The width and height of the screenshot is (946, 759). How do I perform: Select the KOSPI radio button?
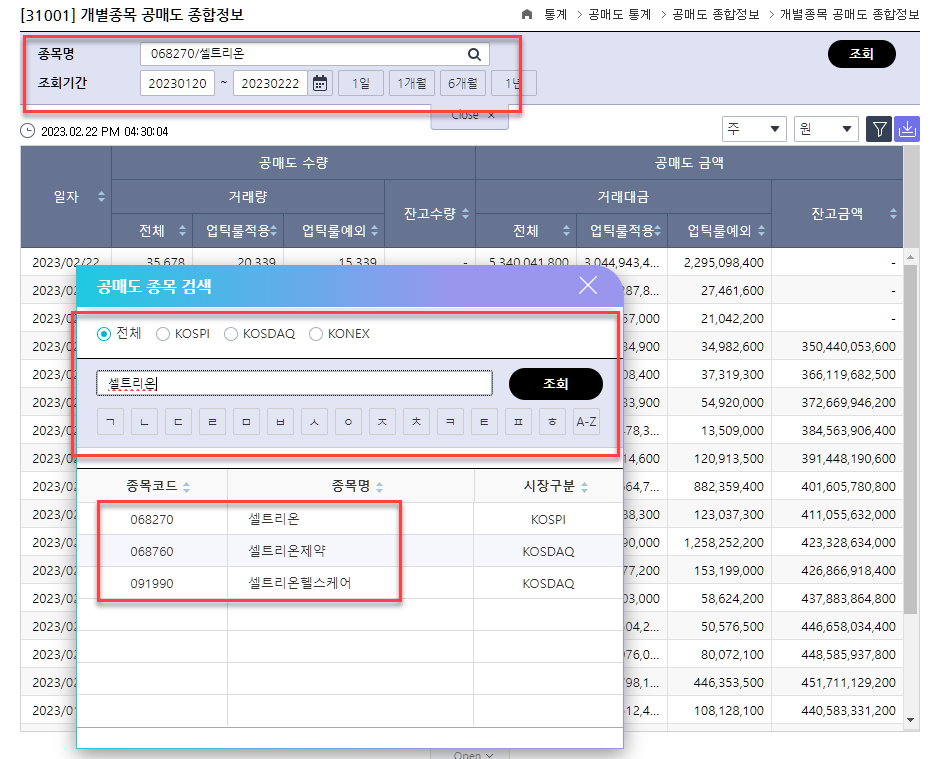click(x=163, y=334)
